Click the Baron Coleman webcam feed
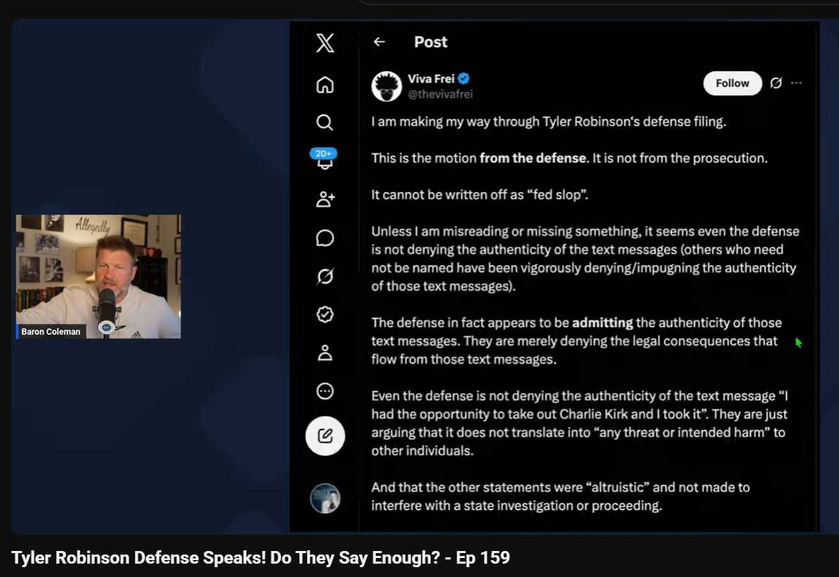Image resolution: width=839 pixels, height=577 pixels. pos(98,277)
